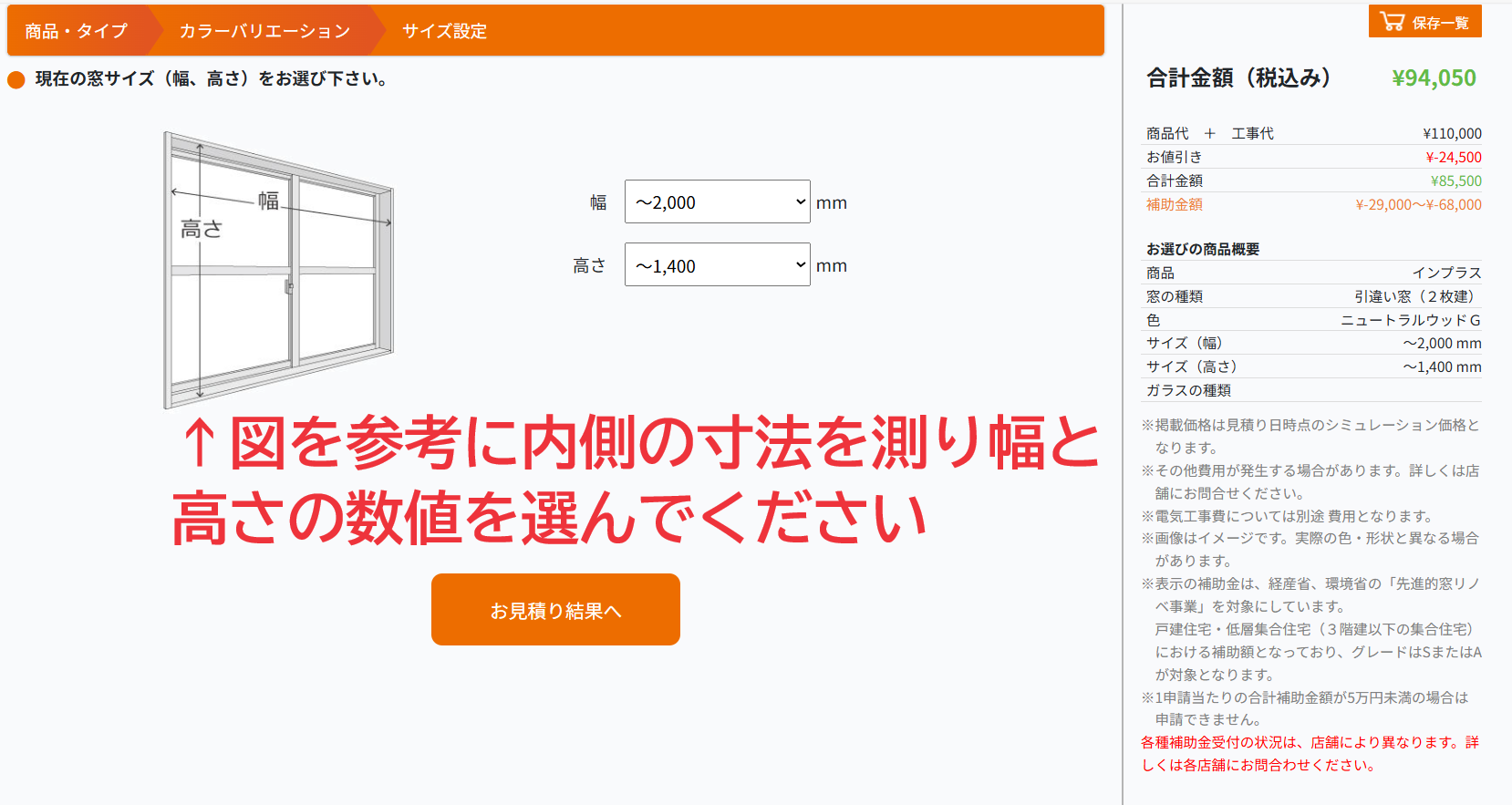Click the discount value ¥-24,500
Screen dimensions: 1512x805
1454,157
